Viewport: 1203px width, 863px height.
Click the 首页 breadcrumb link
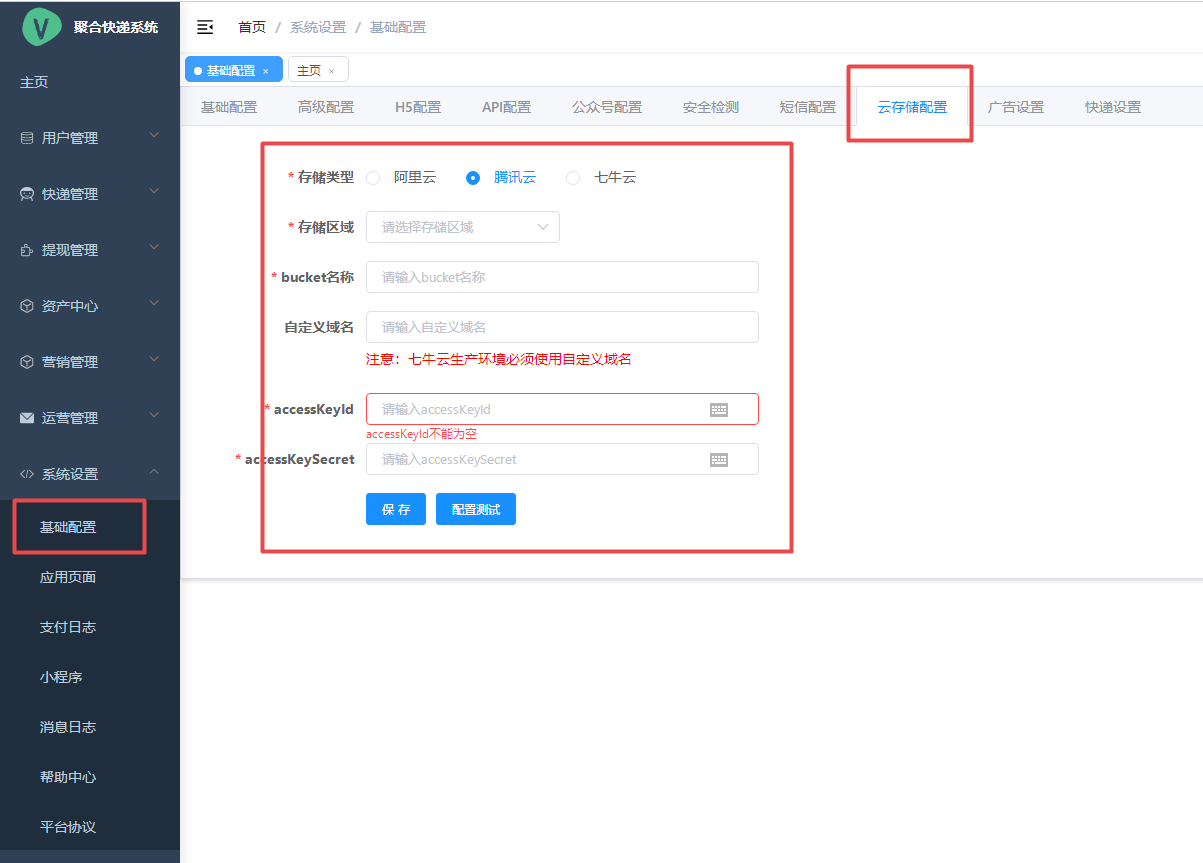(x=252, y=27)
